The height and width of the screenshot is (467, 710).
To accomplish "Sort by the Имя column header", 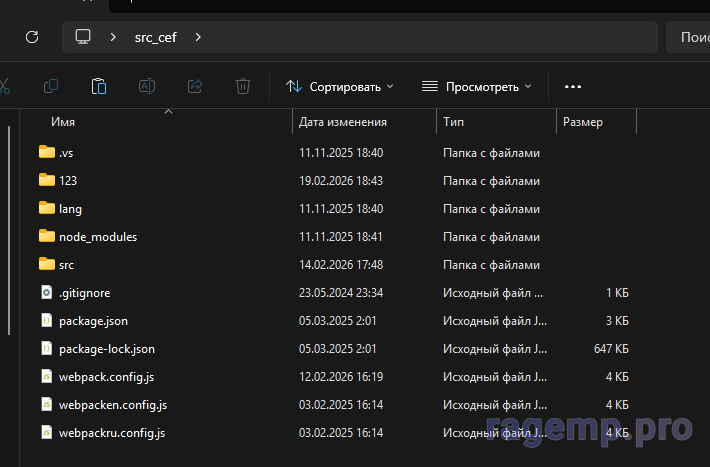I will point(63,122).
